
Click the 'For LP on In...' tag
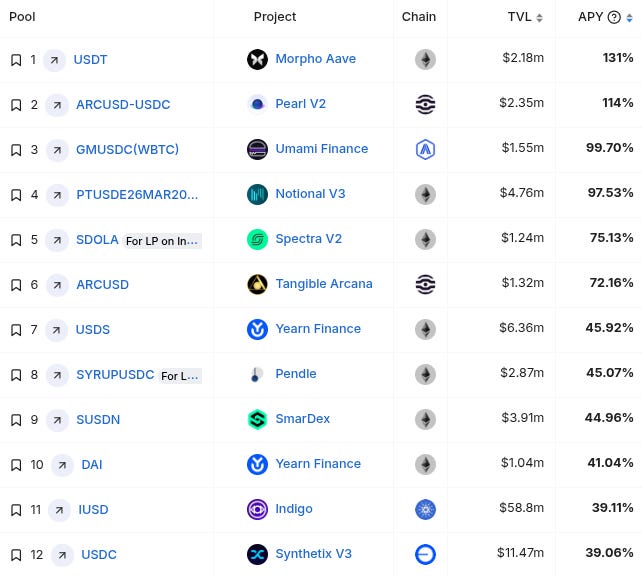162,241
